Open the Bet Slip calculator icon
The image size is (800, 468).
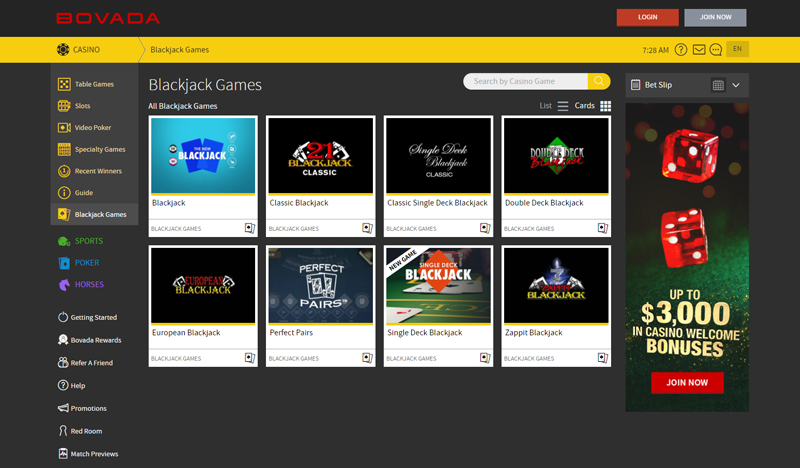pos(718,86)
